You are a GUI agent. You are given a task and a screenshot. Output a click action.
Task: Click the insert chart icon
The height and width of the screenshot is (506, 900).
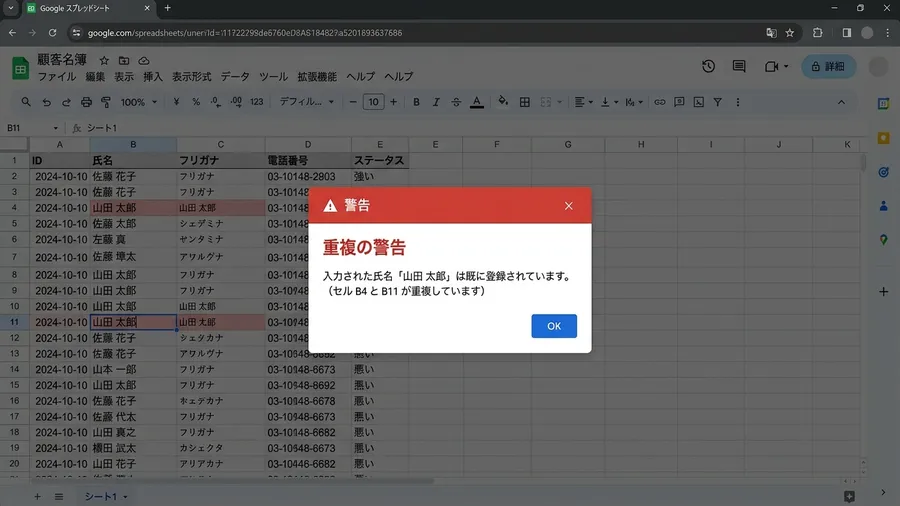[x=699, y=102]
